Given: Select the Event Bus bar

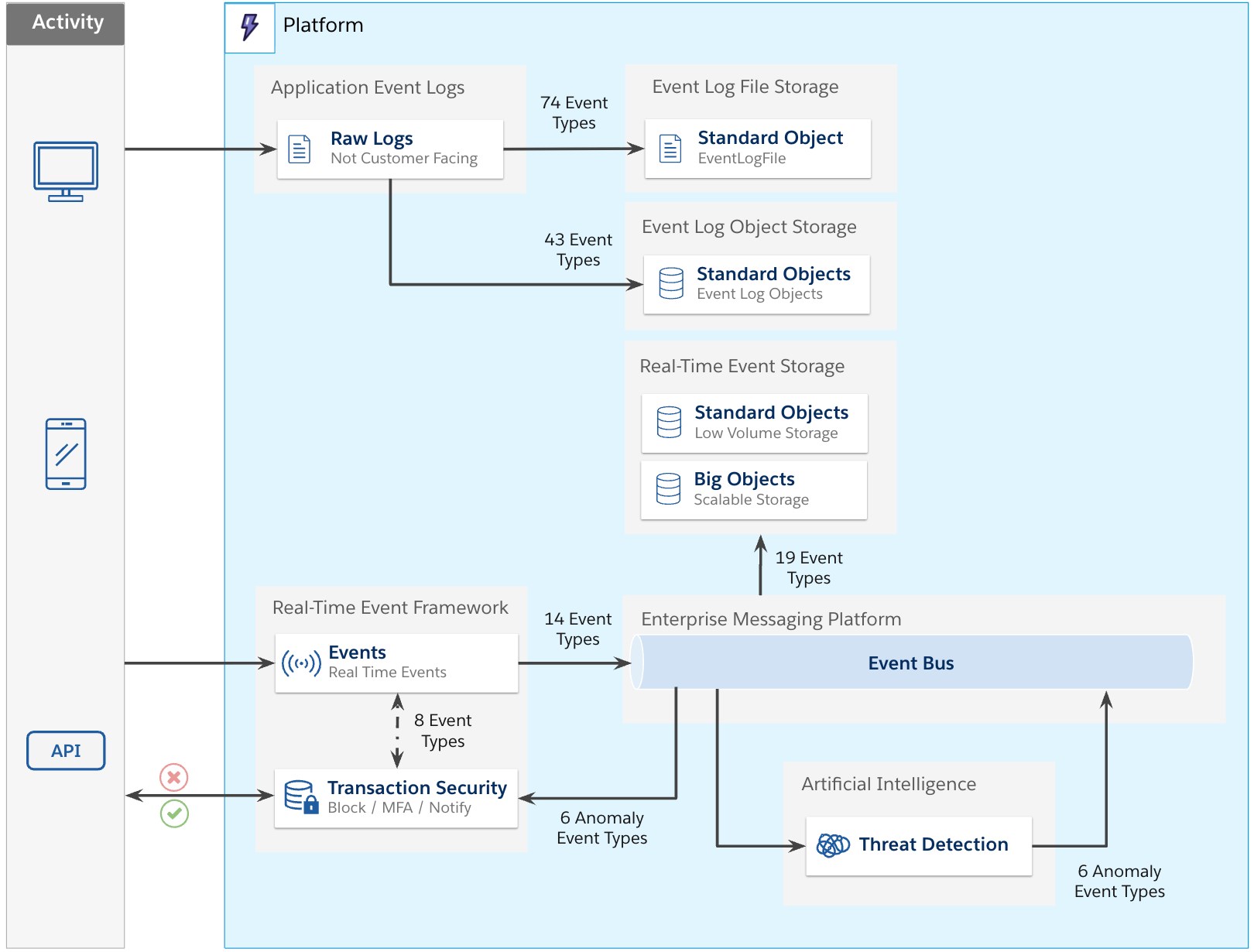Looking at the screenshot, I should click(911, 663).
